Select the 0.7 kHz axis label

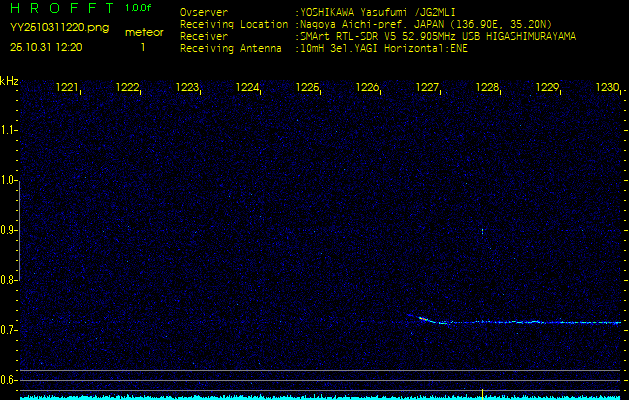[x=9, y=329]
